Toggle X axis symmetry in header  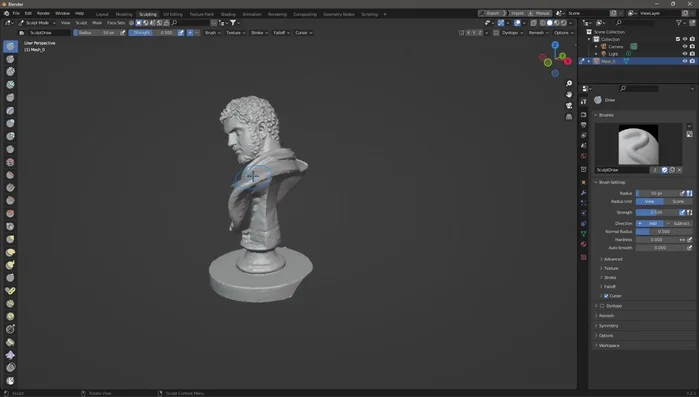pyautogui.click(x=468, y=33)
